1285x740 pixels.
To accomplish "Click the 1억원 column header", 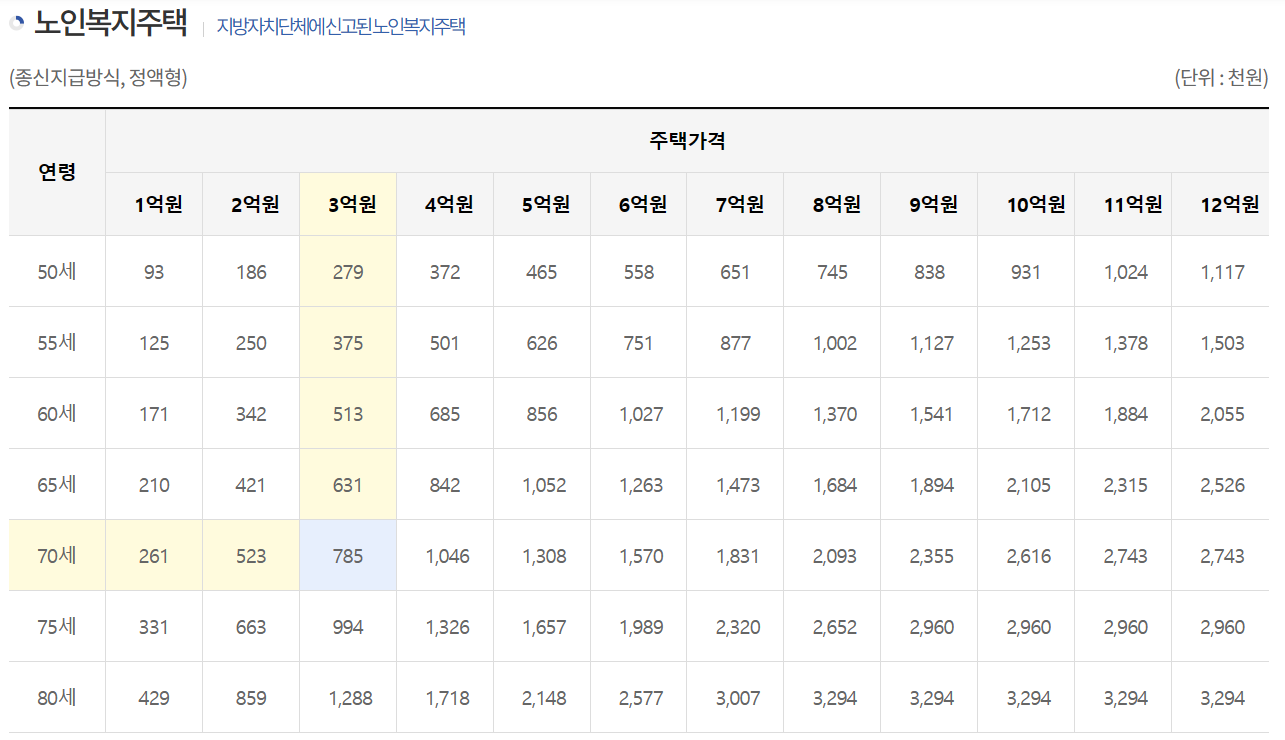I will tap(153, 203).
